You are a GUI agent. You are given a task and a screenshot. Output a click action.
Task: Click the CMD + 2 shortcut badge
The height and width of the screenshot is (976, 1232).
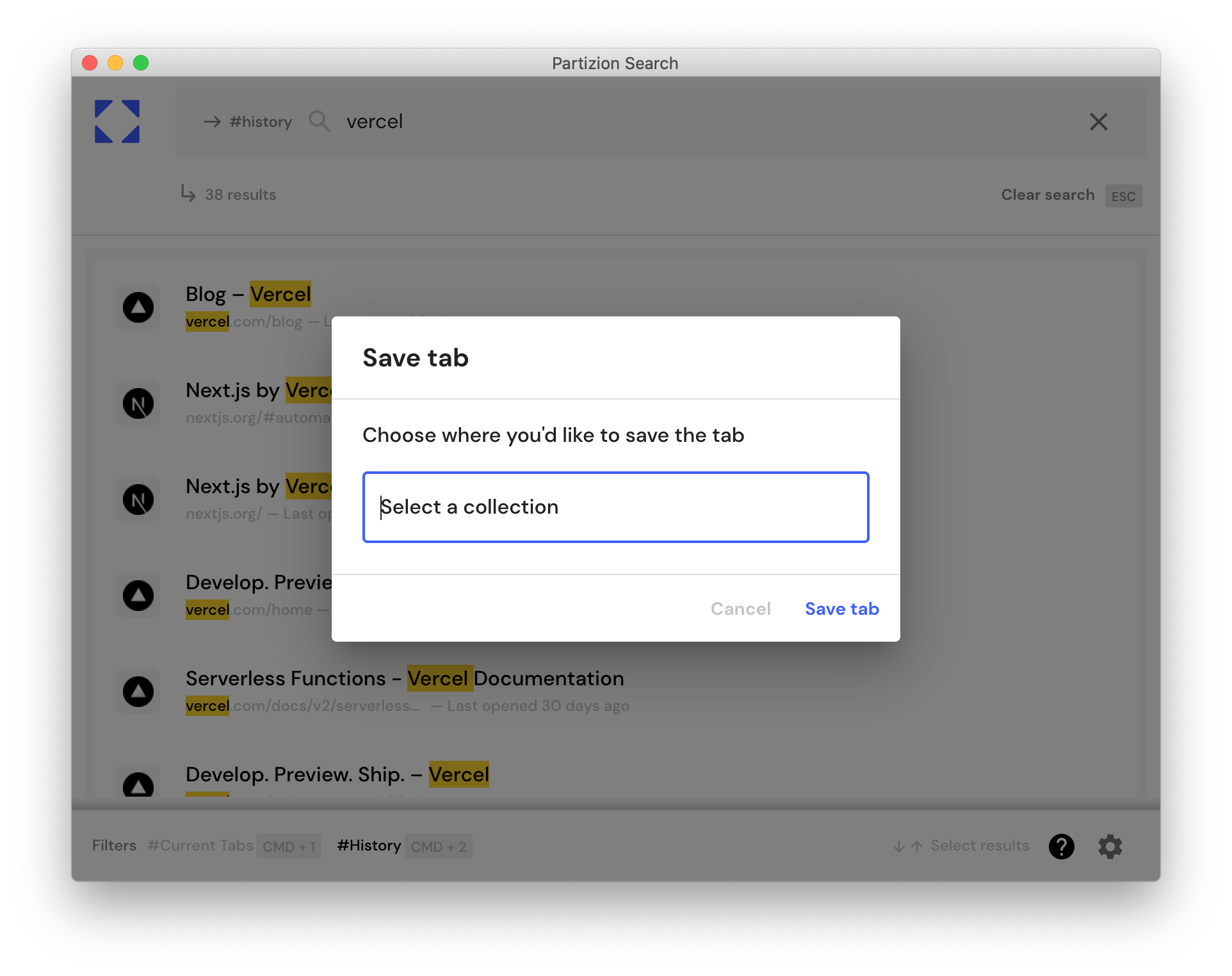click(438, 846)
